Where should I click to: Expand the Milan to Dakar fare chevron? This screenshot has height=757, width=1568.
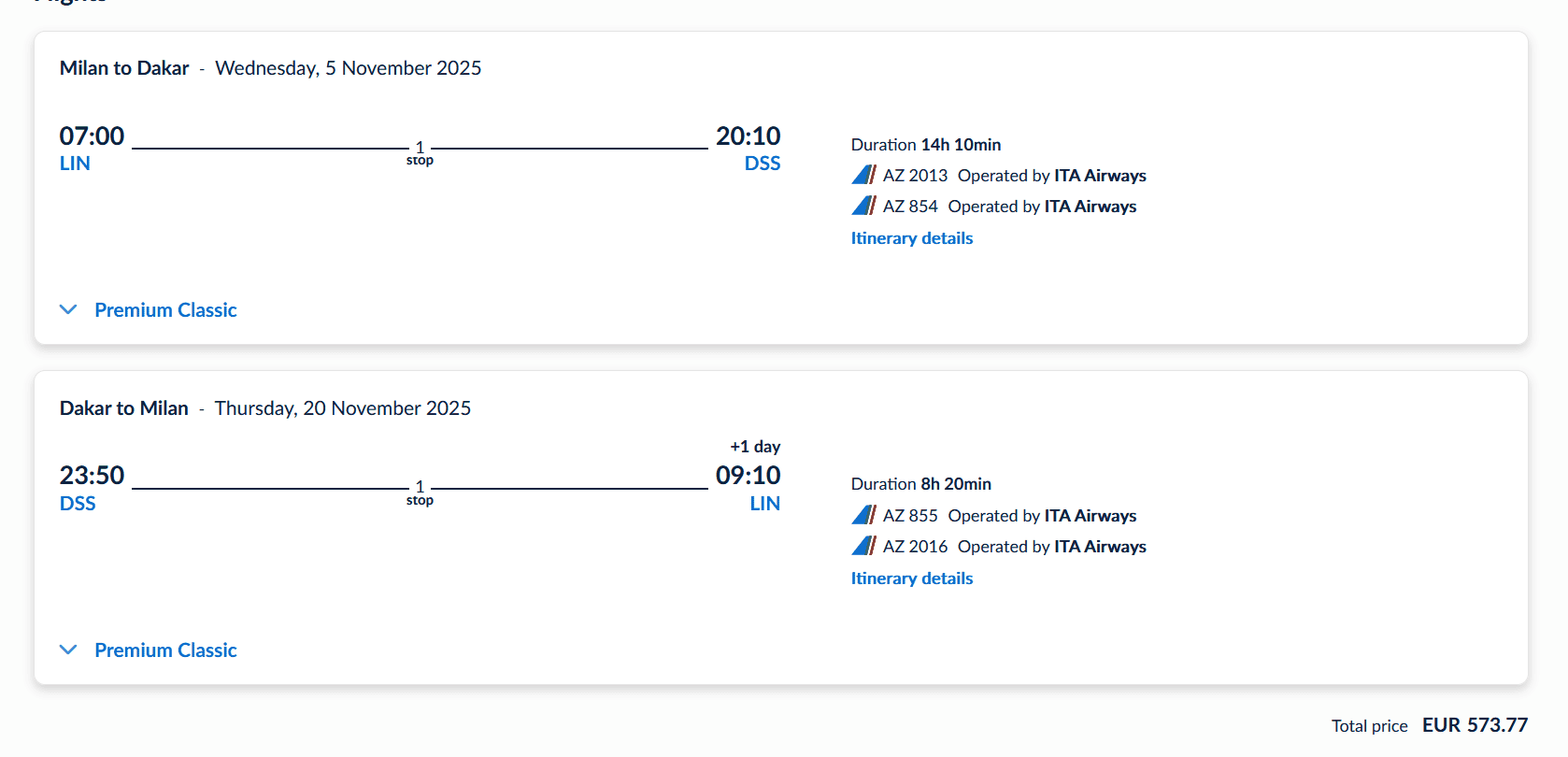tap(68, 309)
